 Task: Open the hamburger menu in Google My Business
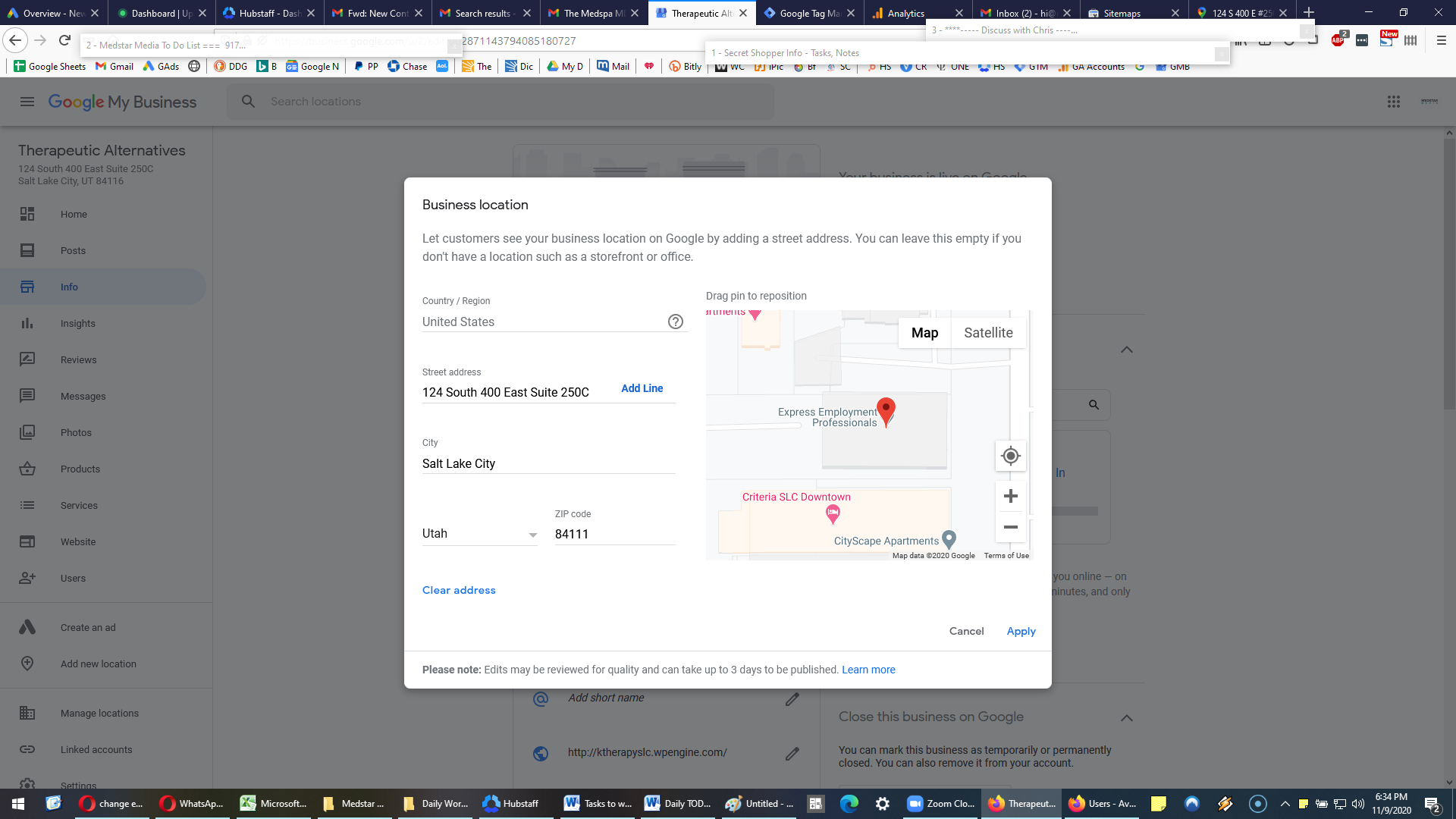(27, 102)
